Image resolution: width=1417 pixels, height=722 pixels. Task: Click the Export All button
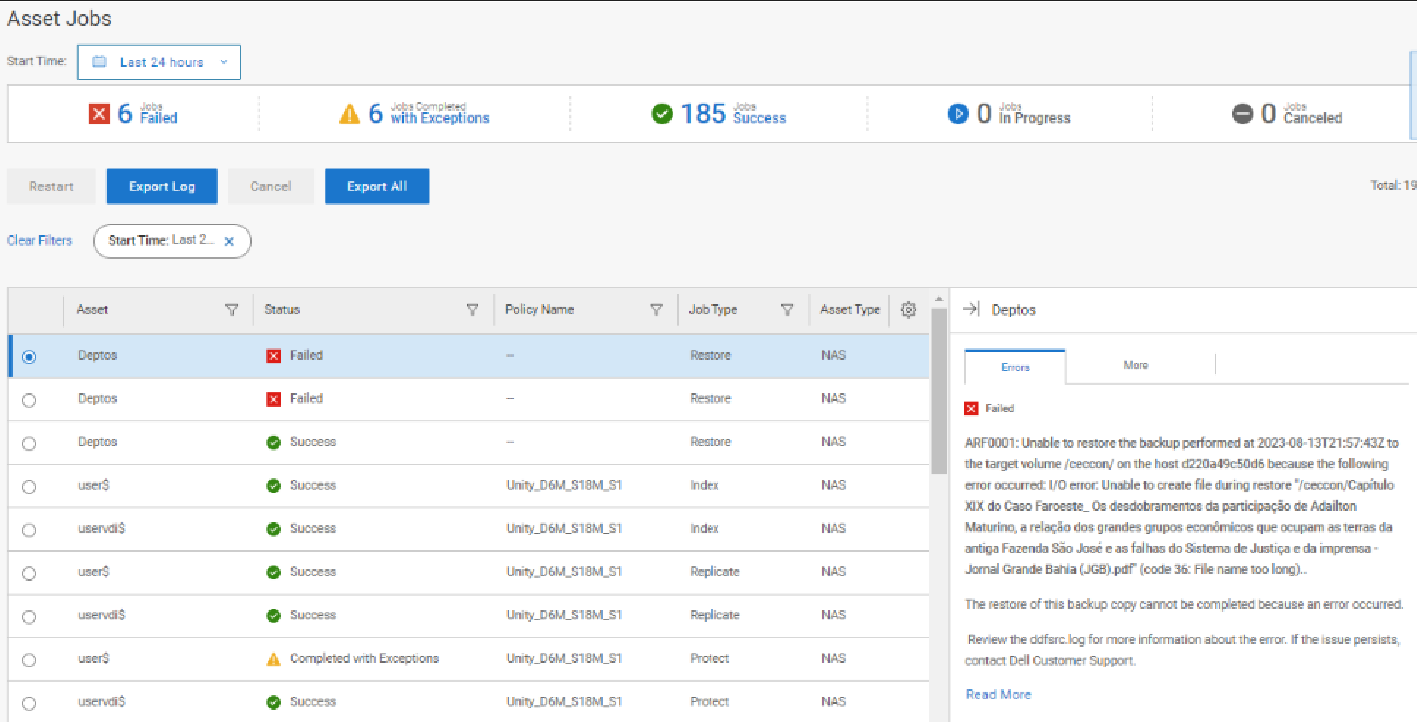tap(377, 187)
